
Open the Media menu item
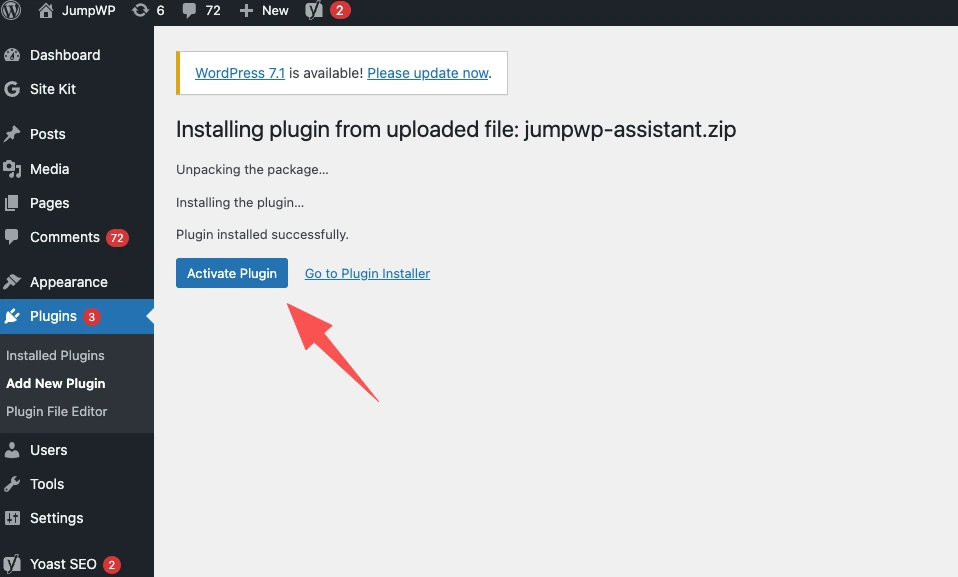(49, 169)
